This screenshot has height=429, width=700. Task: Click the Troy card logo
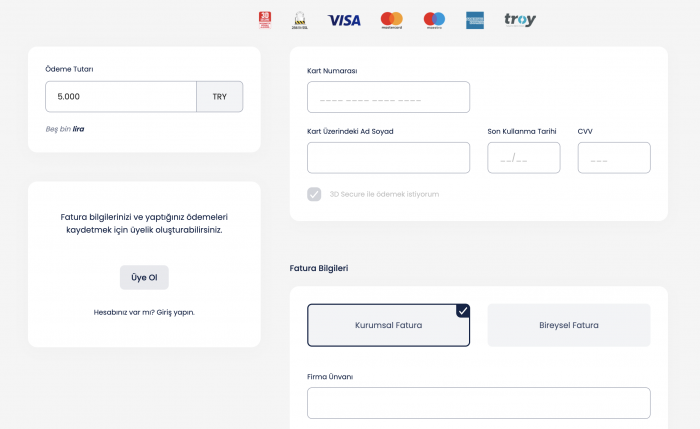pos(520,20)
